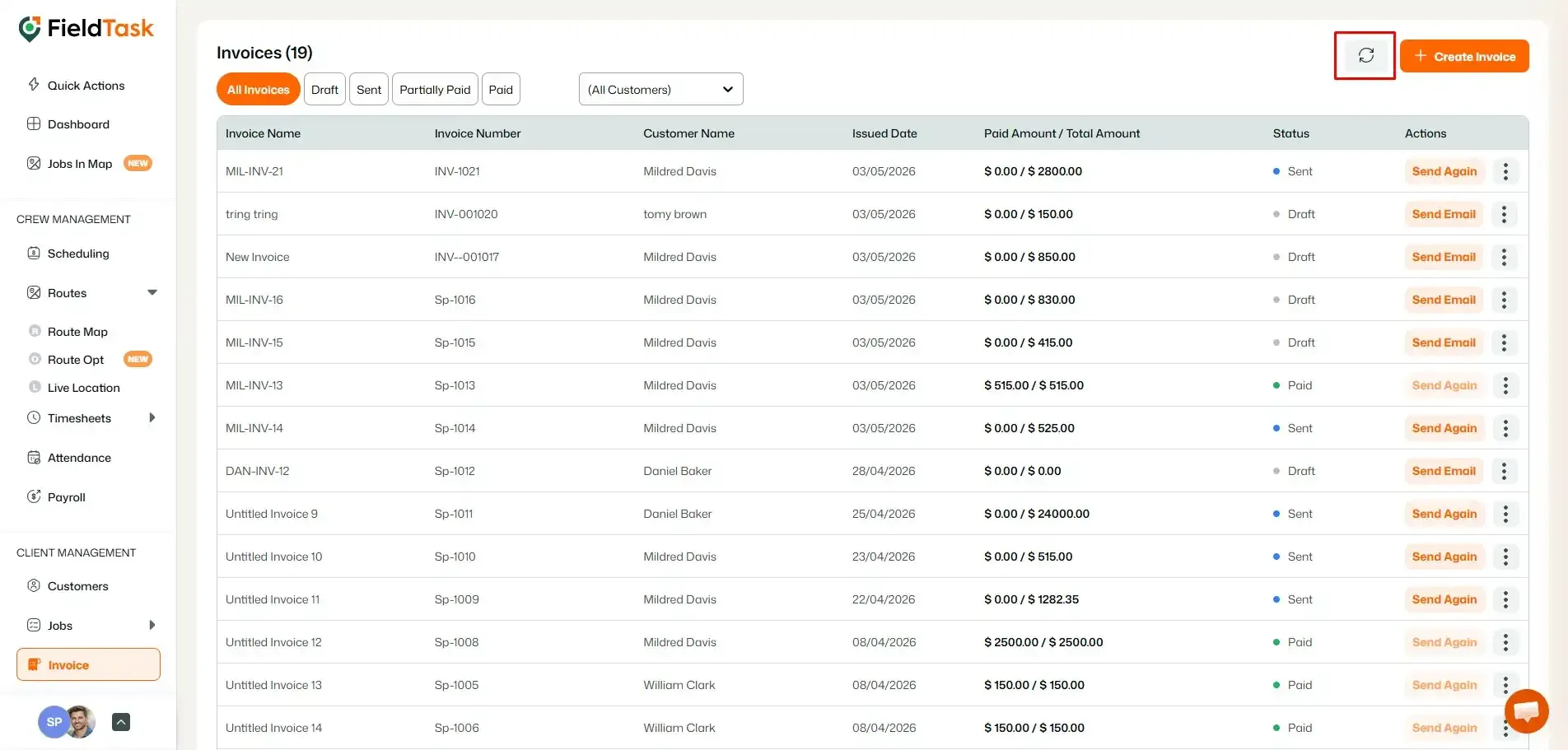
Task: Click the Customers sidebar label
Action: [78, 586]
